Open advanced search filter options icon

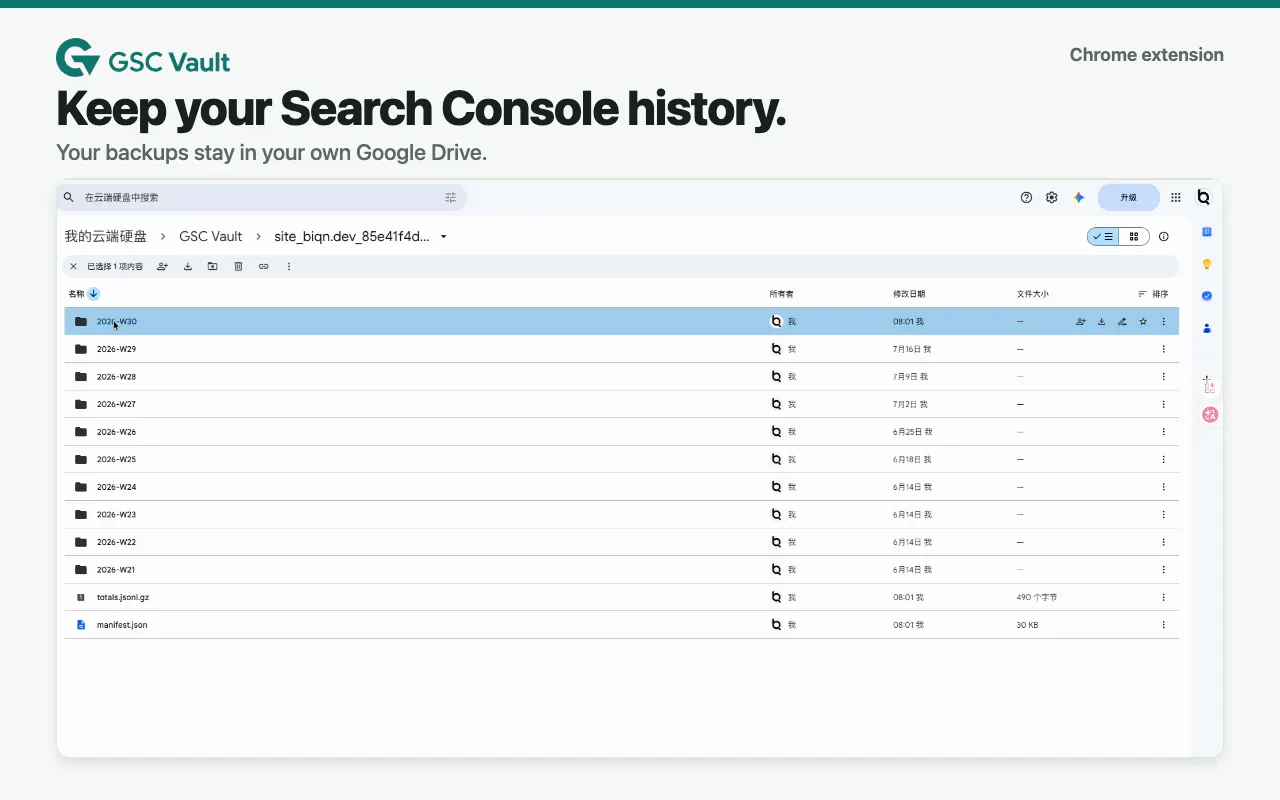click(x=450, y=198)
